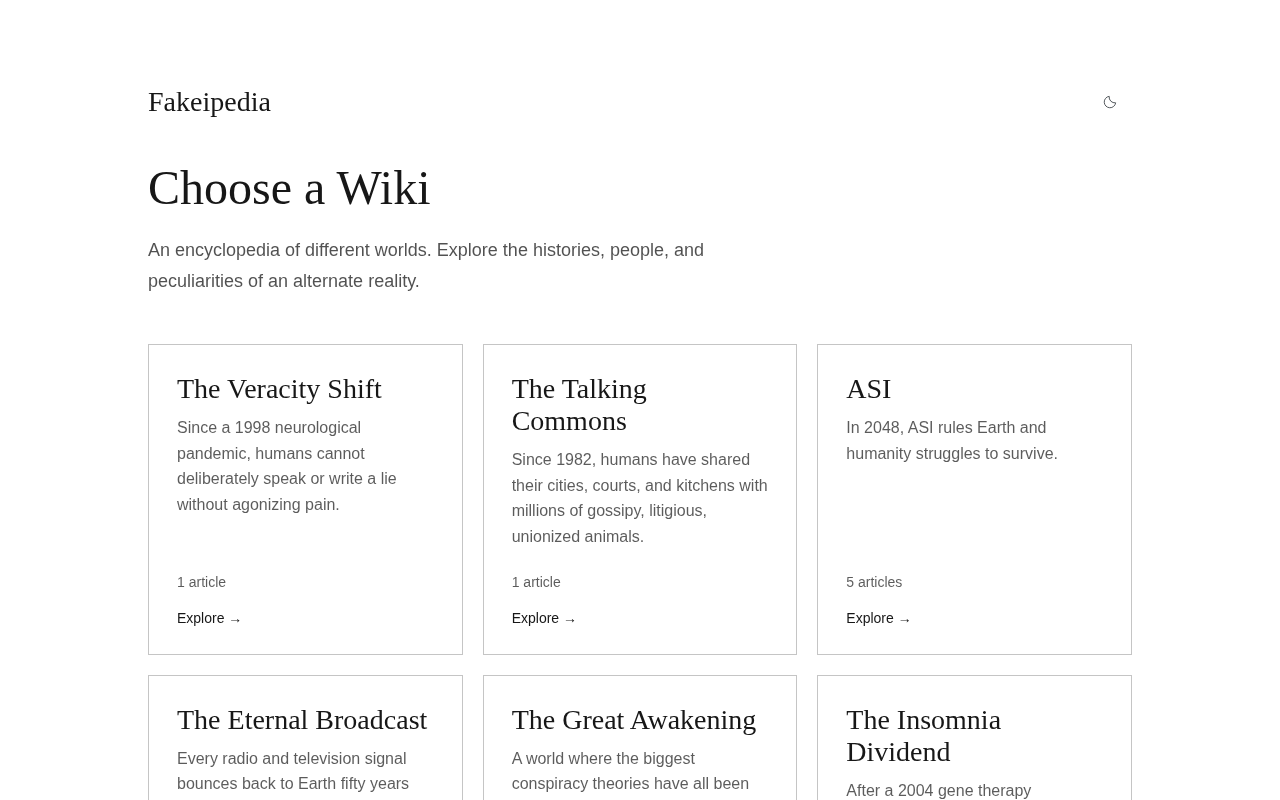Click The Eternal Broadcast description text
The height and width of the screenshot is (800, 1280).
pos(293,772)
